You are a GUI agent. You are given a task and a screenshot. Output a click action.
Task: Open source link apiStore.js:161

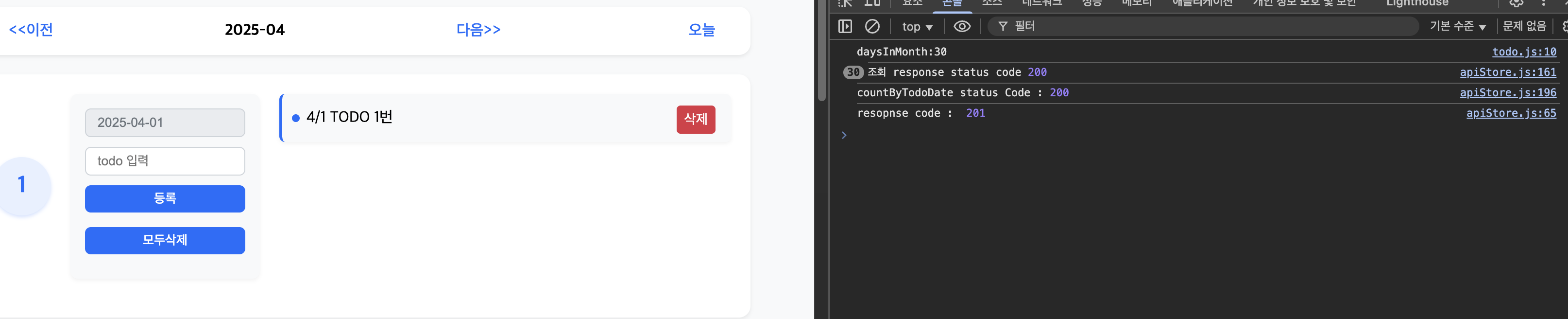(x=1508, y=72)
